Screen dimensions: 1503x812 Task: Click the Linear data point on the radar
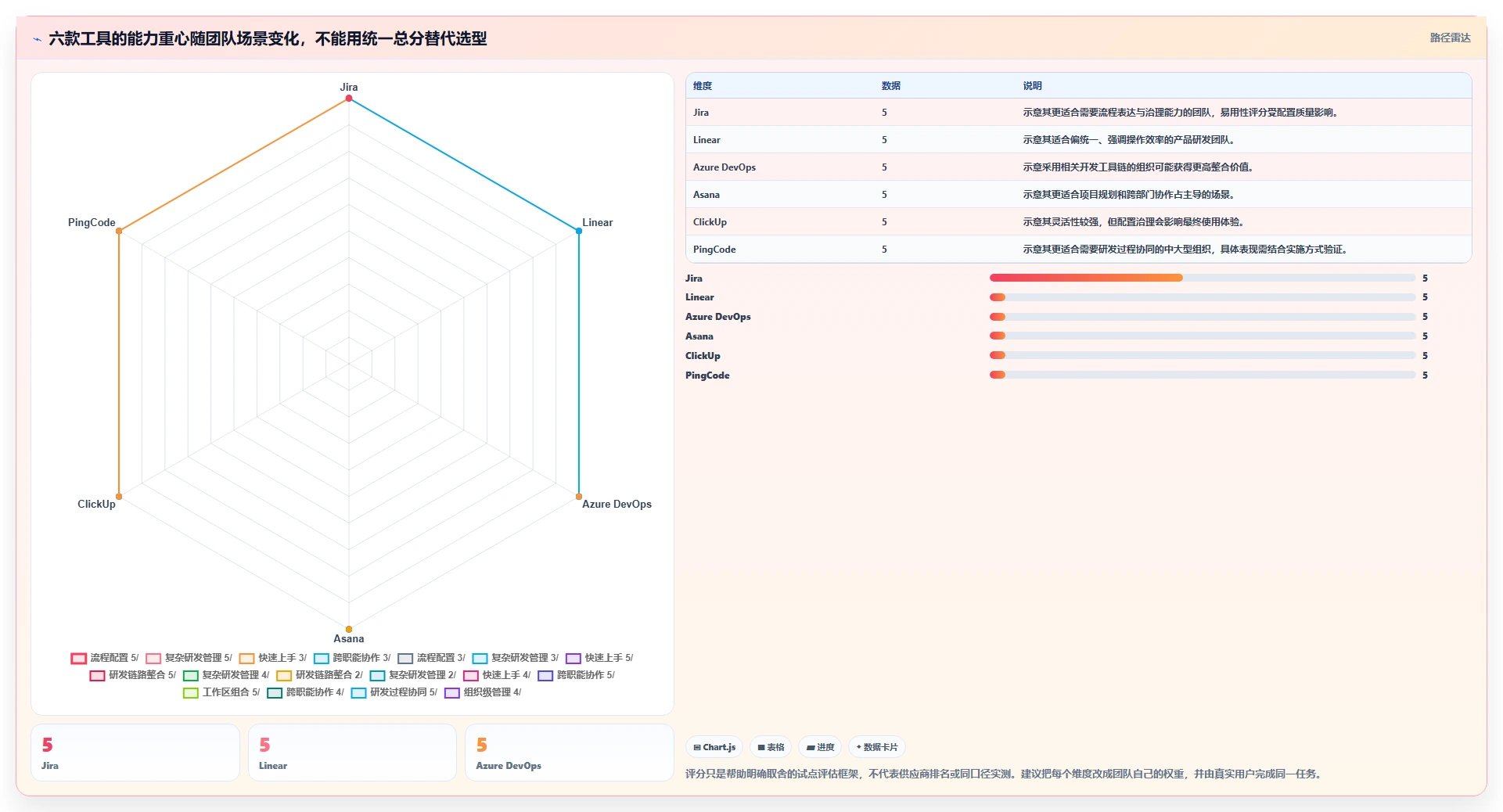579,231
